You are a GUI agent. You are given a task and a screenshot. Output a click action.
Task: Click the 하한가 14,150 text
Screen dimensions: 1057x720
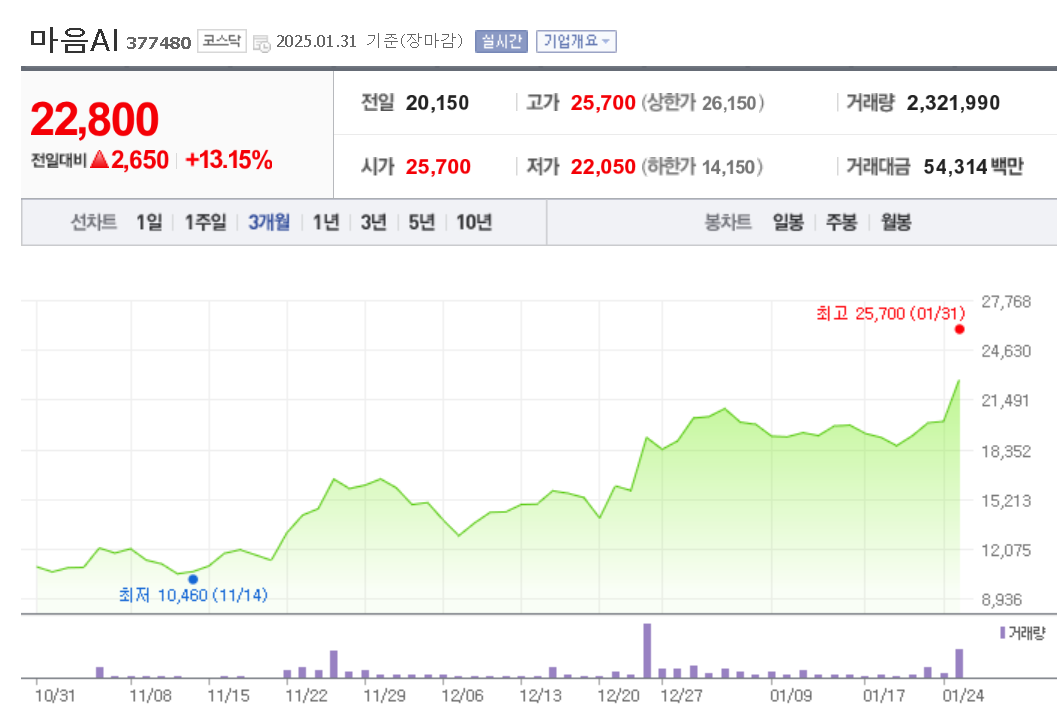702,167
